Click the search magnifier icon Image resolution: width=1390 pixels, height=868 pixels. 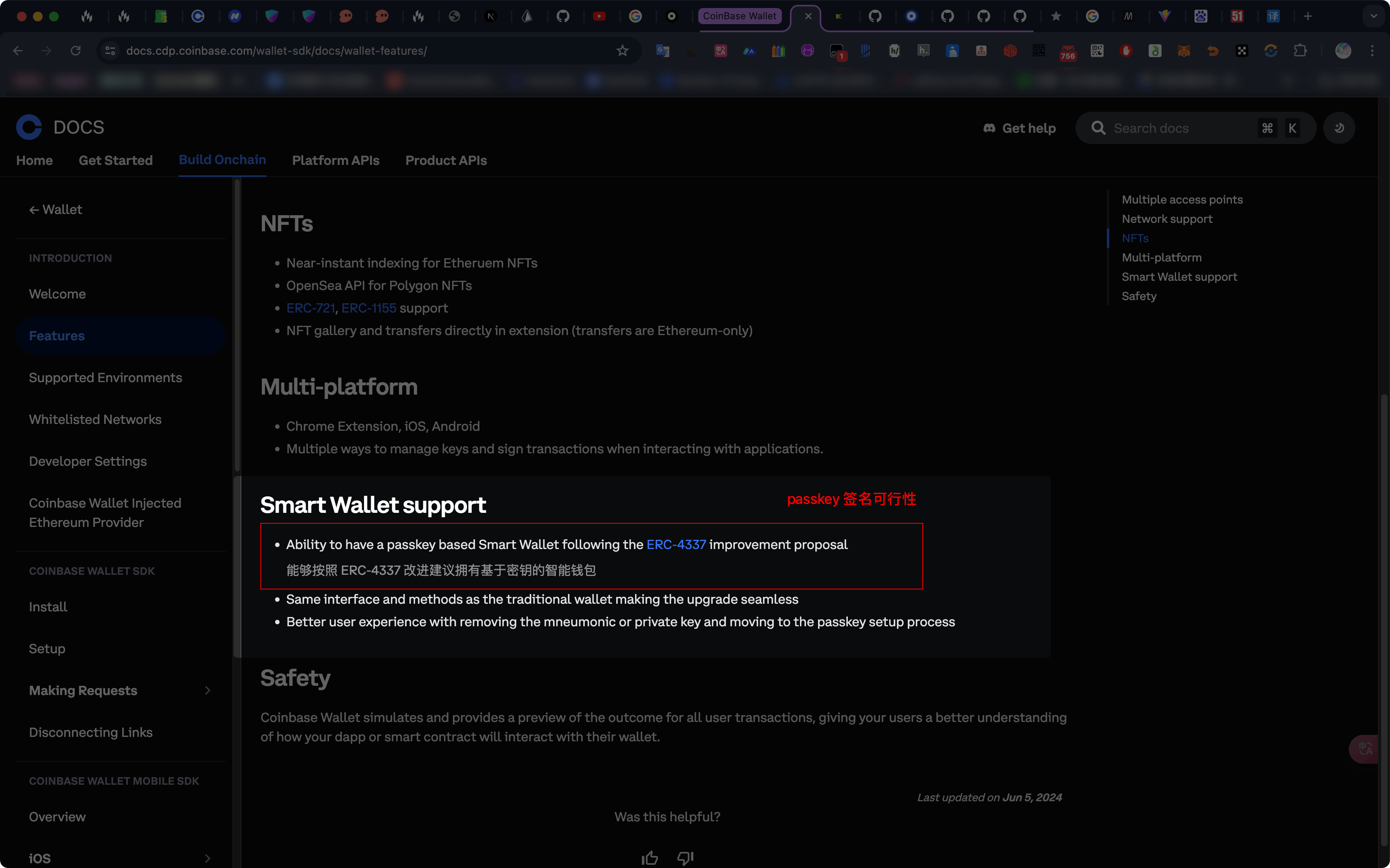pyautogui.click(x=1098, y=128)
